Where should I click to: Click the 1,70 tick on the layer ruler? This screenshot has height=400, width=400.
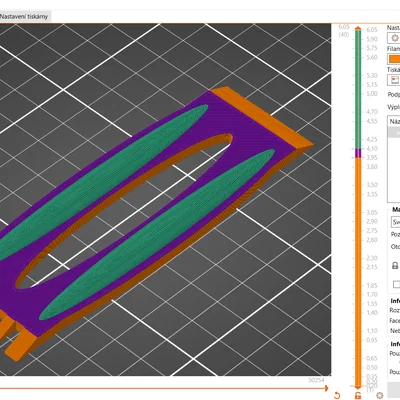pyautogui.click(x=372, y=294)
